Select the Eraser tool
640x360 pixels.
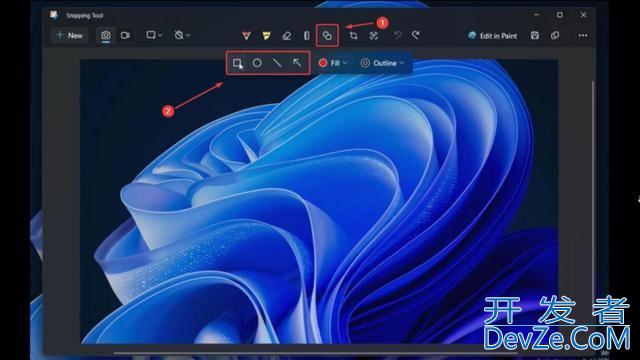pos(287,36)
